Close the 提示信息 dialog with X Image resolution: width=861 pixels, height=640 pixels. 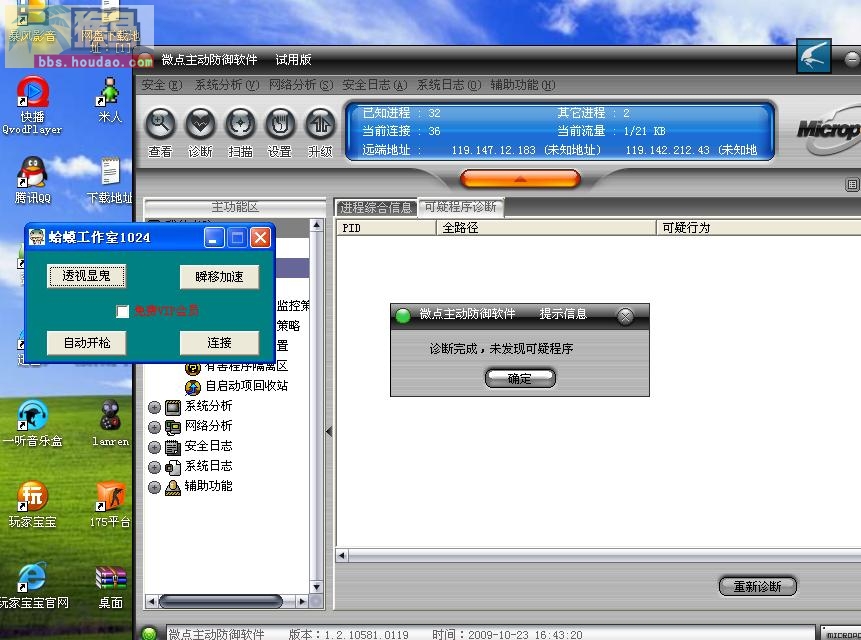point(625,316)
